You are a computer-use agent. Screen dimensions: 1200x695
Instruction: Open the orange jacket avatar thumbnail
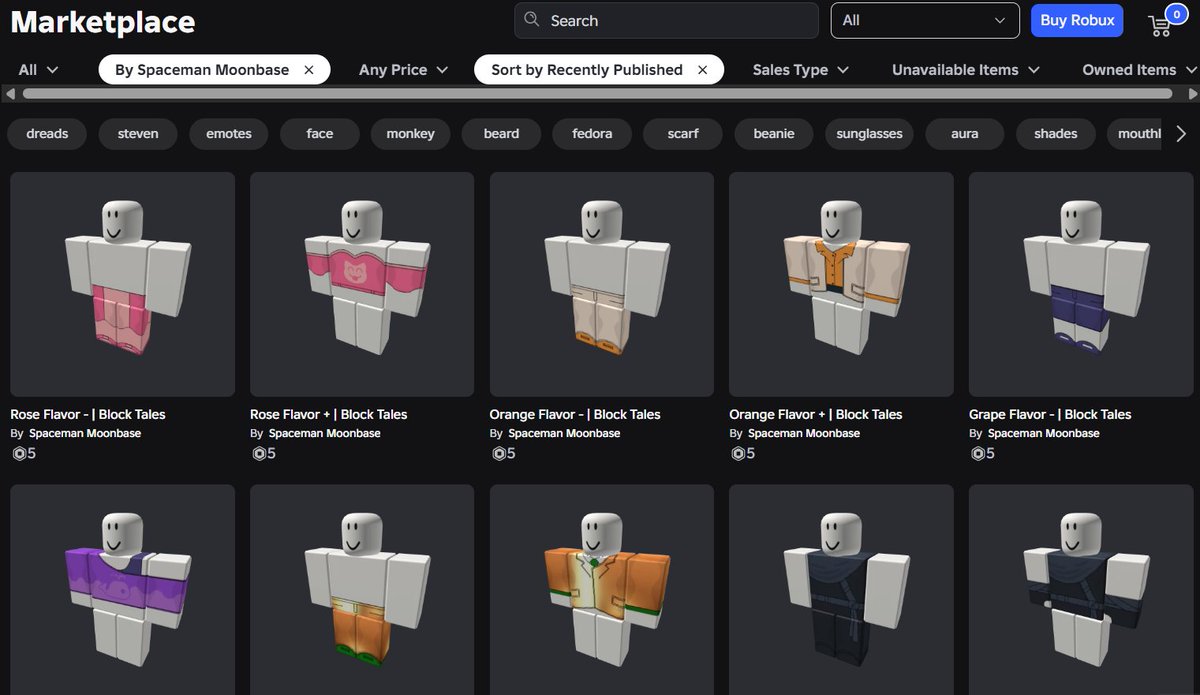click(x=602, y=590)
